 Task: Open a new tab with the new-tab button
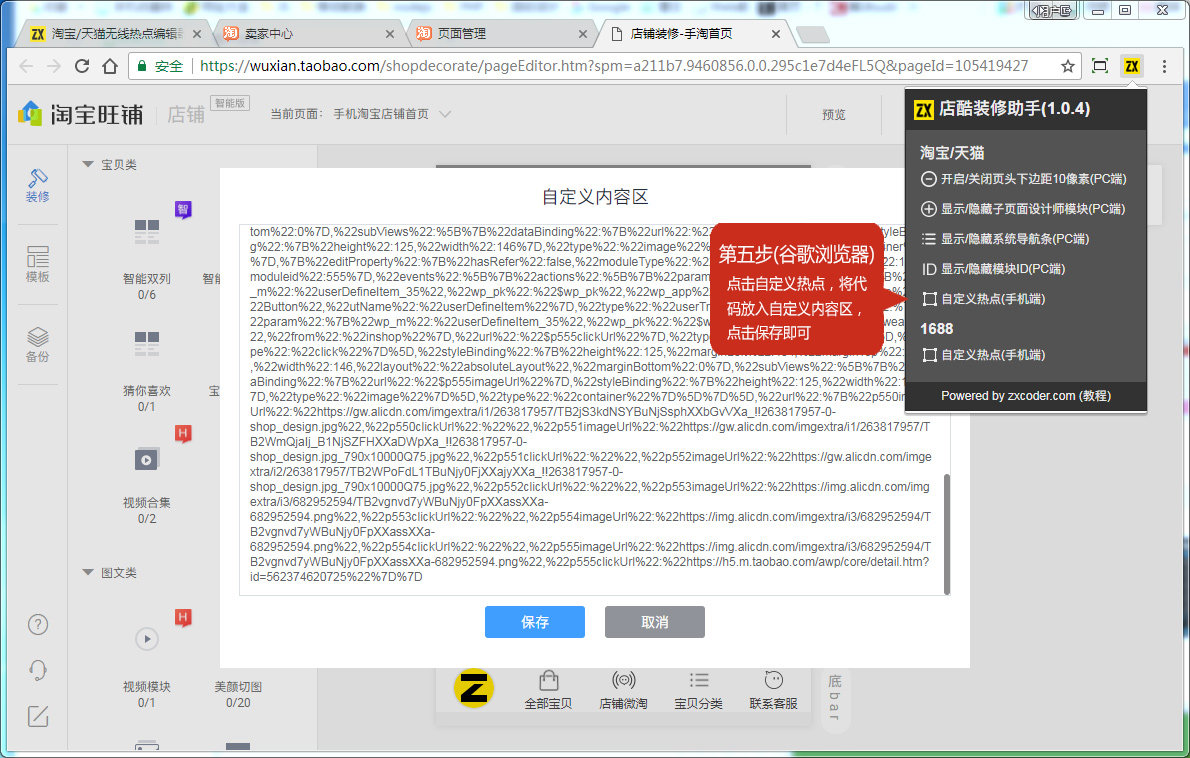(x=813, y=34)
